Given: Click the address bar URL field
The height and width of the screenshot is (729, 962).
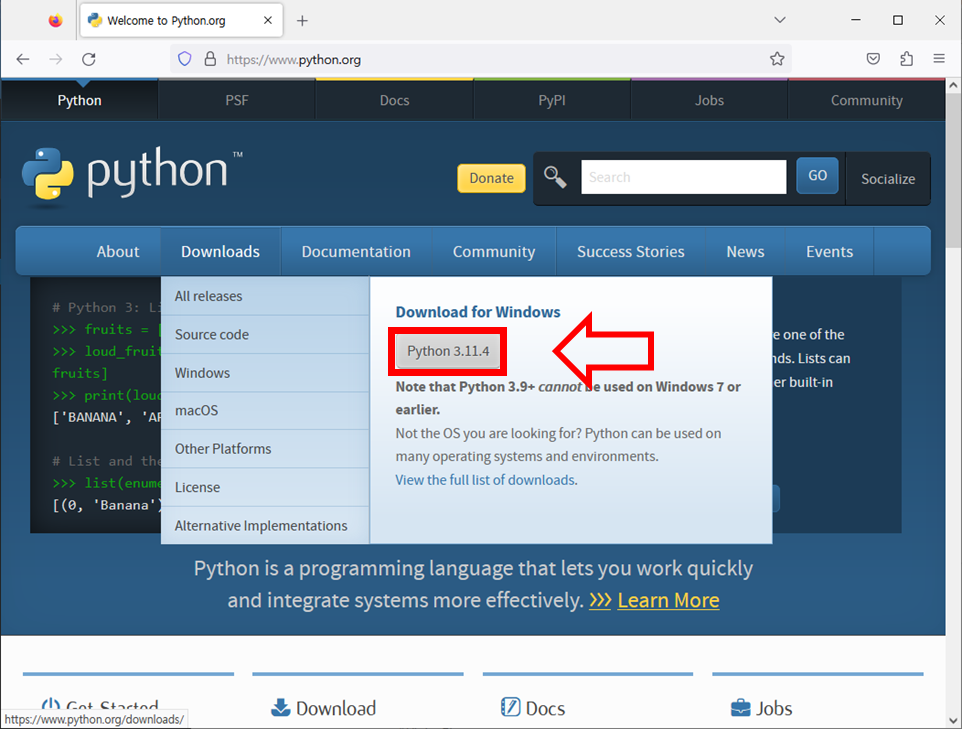Looking at the screenshot, I should point(479,59).
